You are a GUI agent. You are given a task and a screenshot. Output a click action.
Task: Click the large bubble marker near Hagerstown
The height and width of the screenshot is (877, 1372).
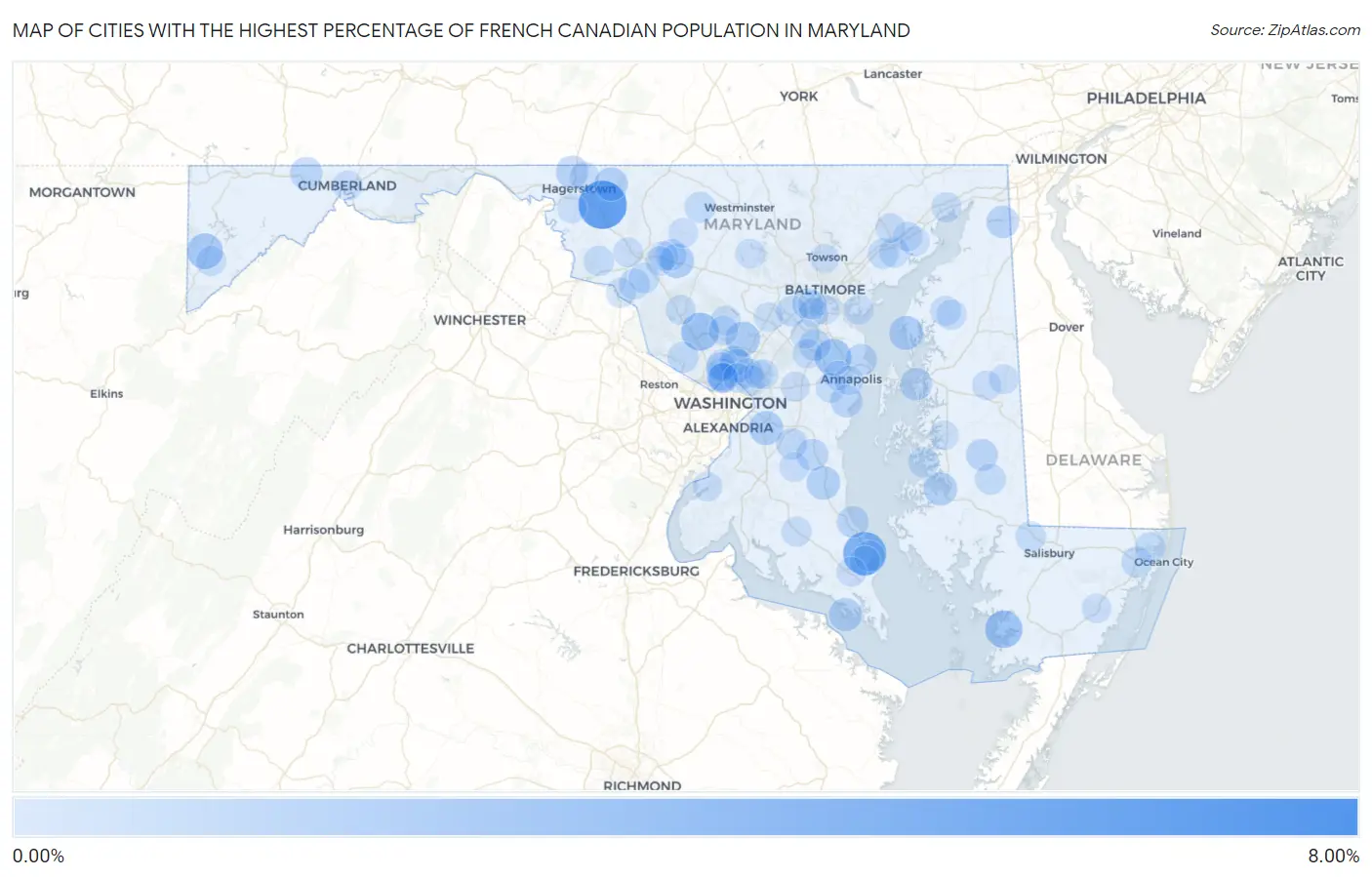tap(602, 206)
